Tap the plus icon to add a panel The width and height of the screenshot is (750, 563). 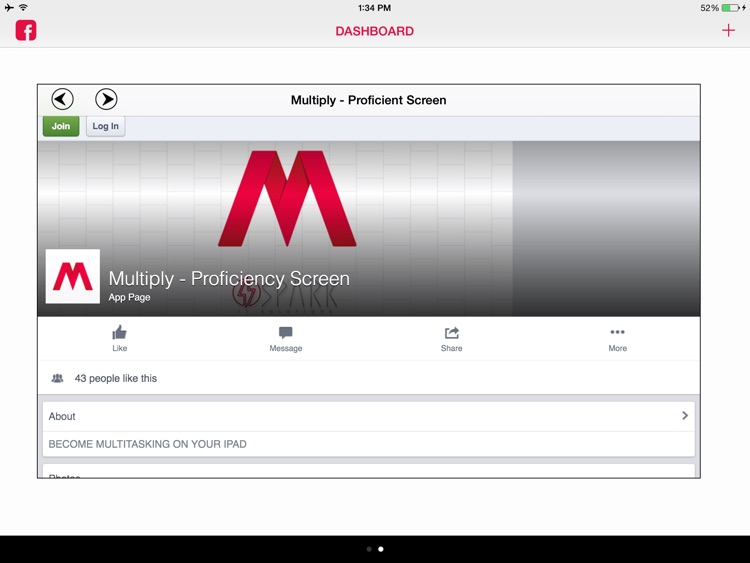(728, 31)
